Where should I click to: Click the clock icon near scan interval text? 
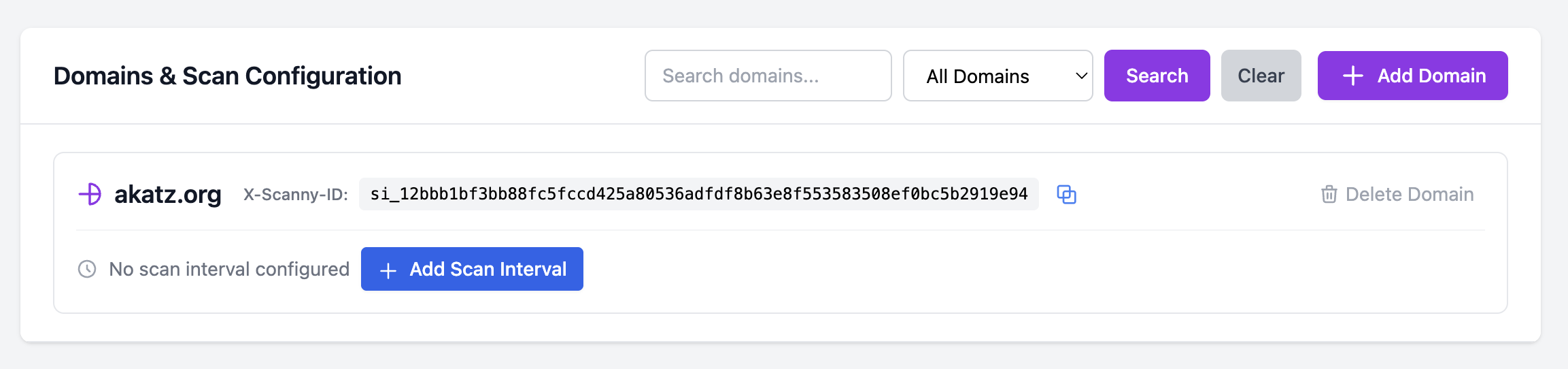[87, 269]
